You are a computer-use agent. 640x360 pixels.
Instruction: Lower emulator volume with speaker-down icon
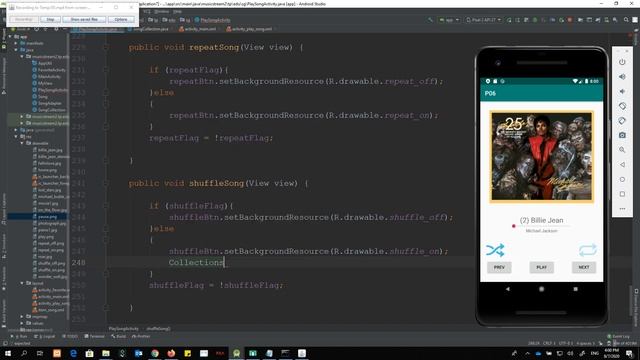click(622, 91)
